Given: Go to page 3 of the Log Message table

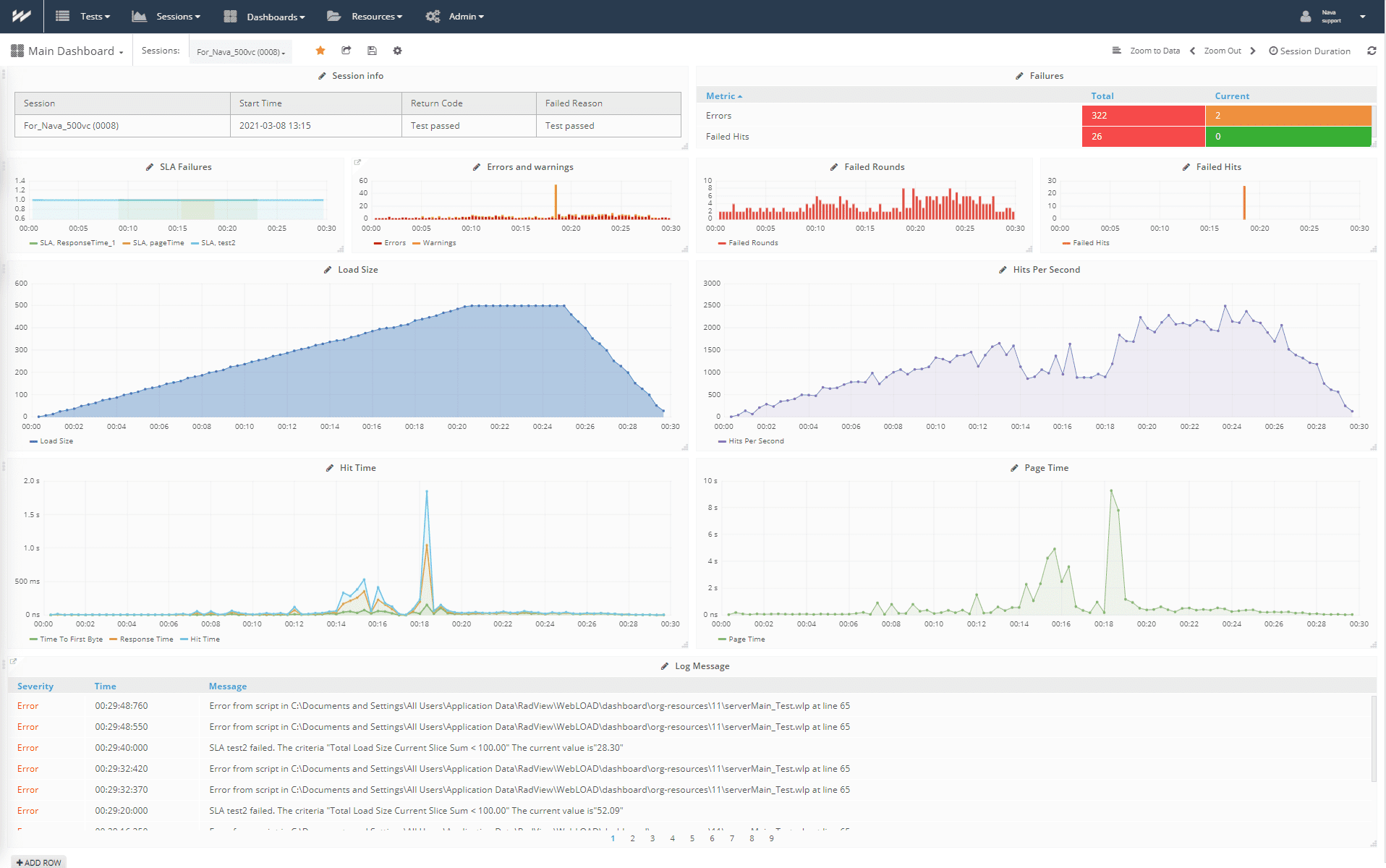Looking at the screenshot, I should (x=652, y=838).
